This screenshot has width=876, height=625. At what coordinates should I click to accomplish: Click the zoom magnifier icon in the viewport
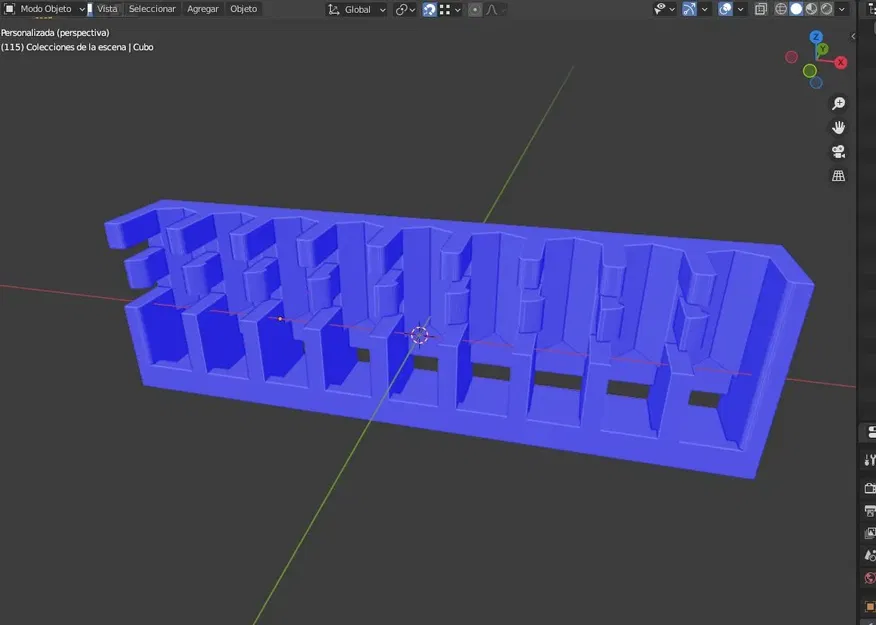[x=838, y=103]
